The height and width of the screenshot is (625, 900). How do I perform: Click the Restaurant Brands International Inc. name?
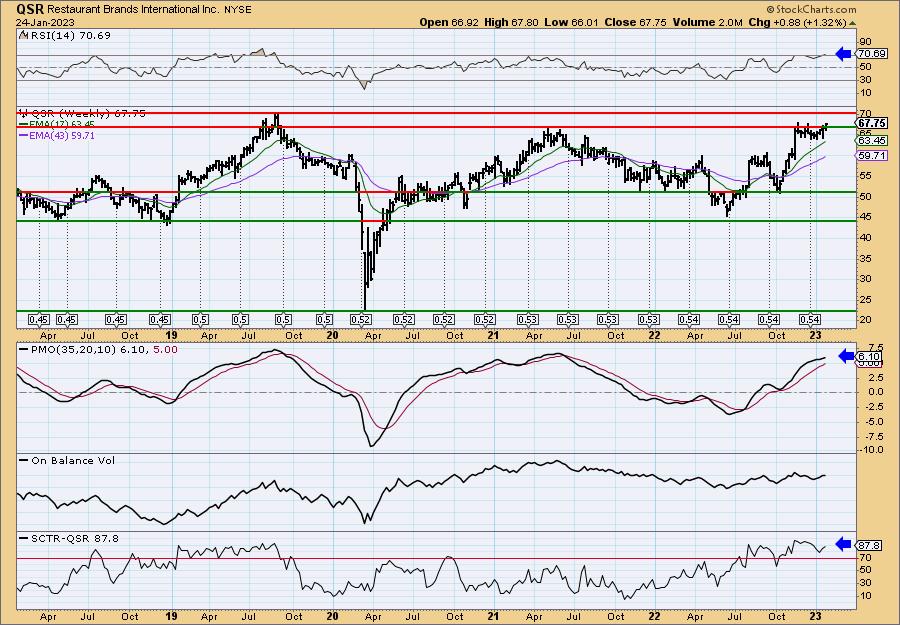pyautogui.click(x=133, y=10)
